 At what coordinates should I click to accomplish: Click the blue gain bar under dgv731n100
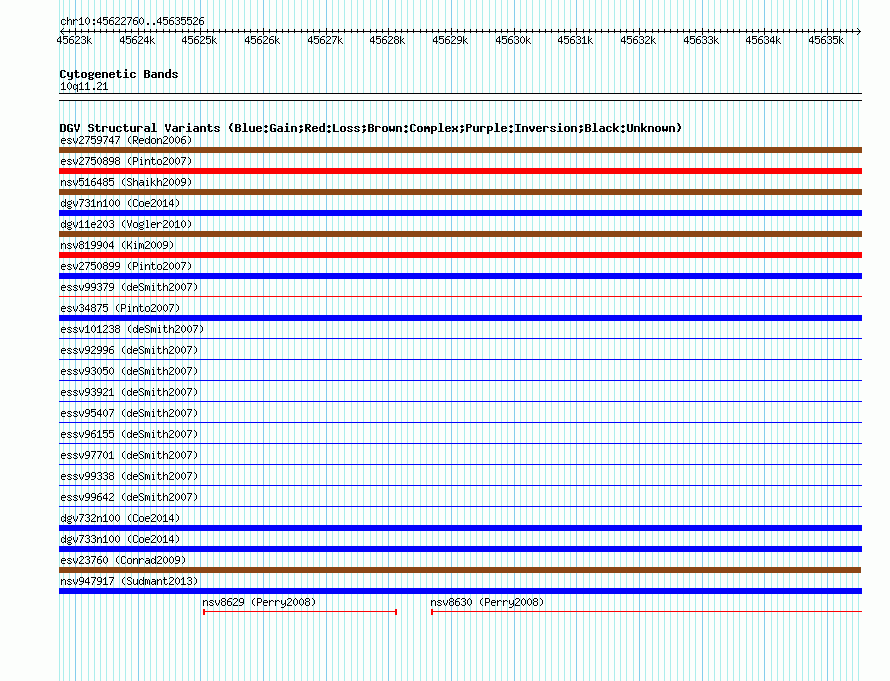click(x=460, y=213)
